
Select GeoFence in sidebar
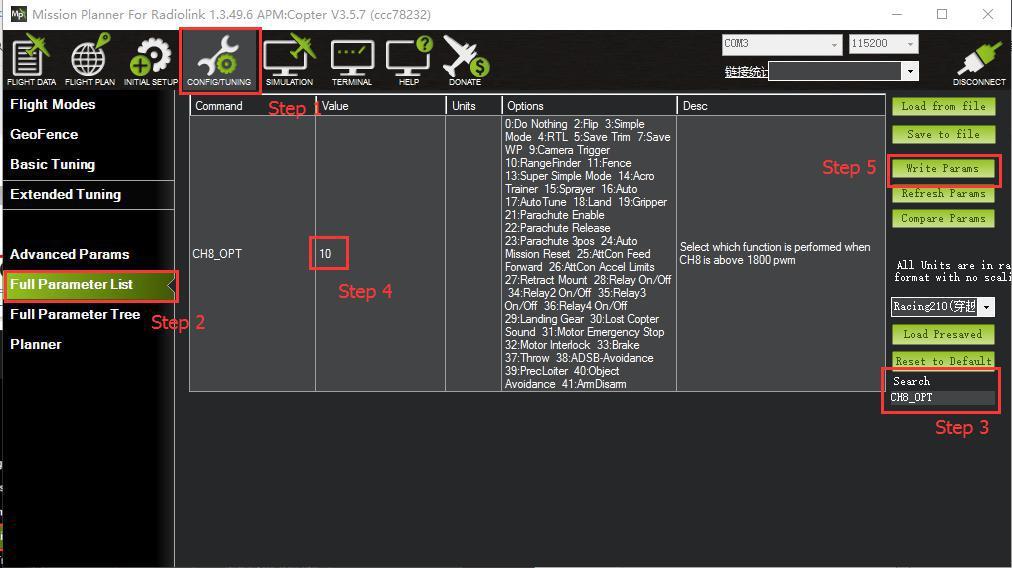tap(44, 134)
